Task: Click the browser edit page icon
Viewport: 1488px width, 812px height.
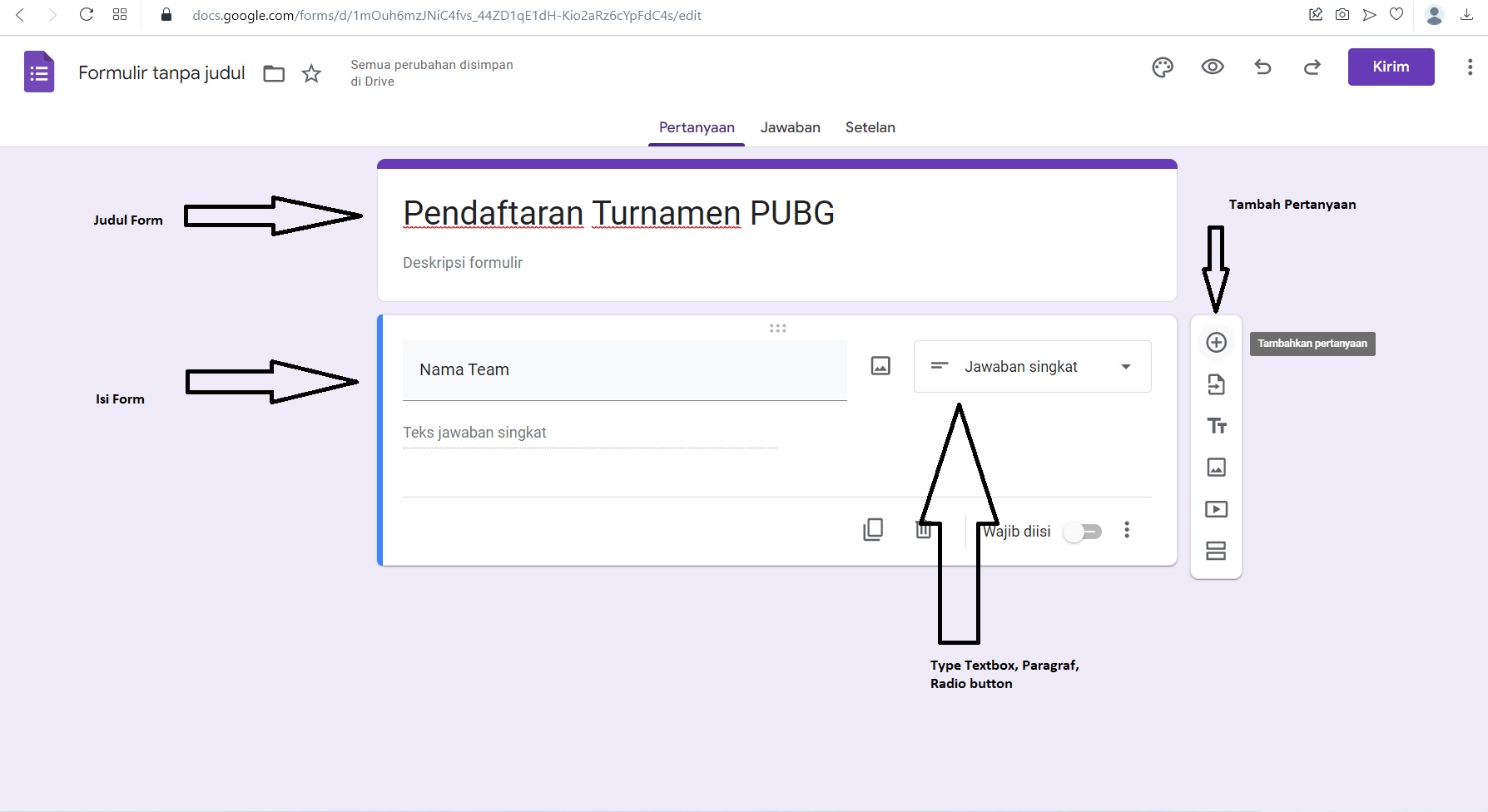Action: tap(1316, 14)
